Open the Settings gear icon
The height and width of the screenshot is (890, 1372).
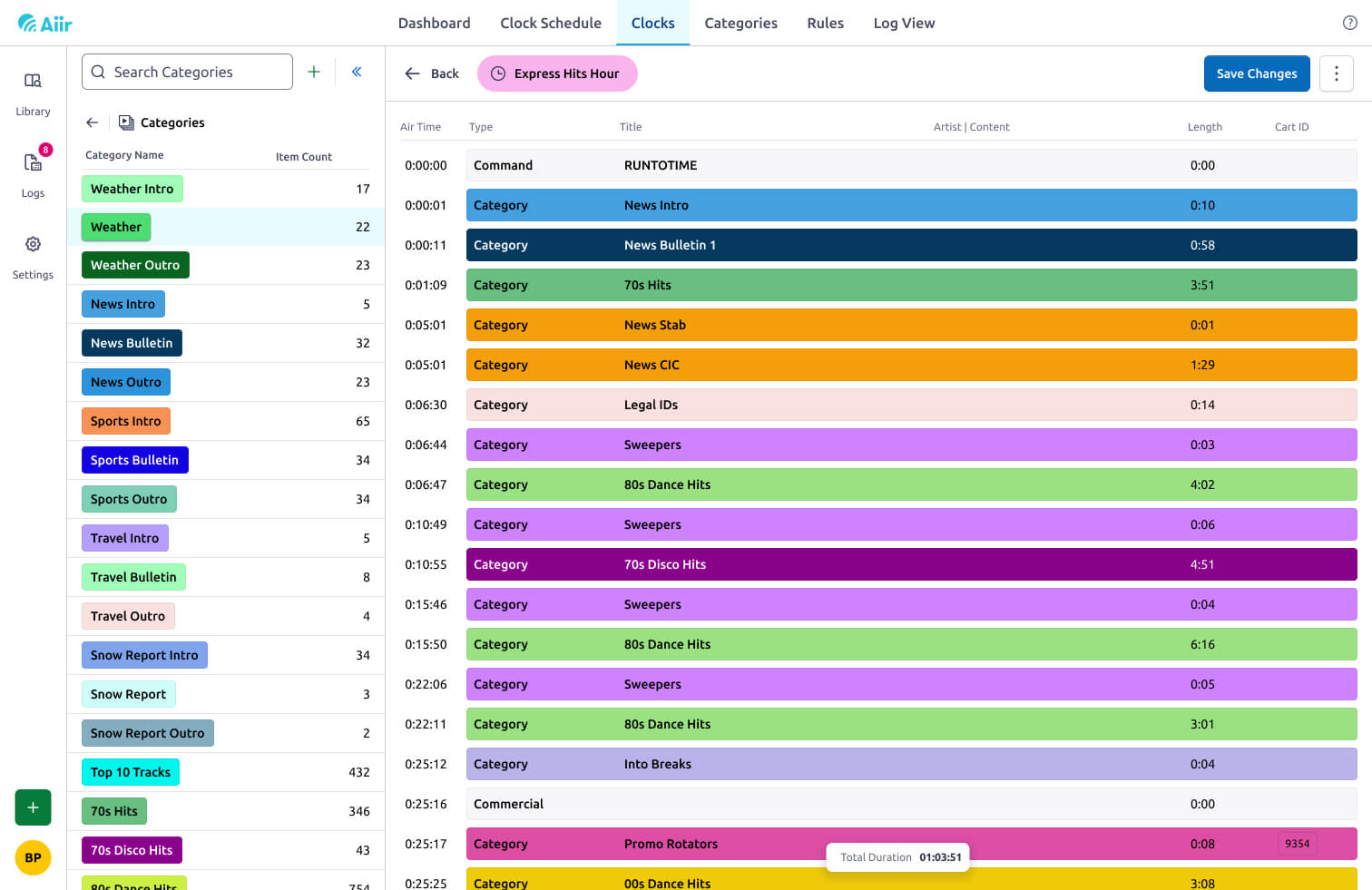click(33, 244)
